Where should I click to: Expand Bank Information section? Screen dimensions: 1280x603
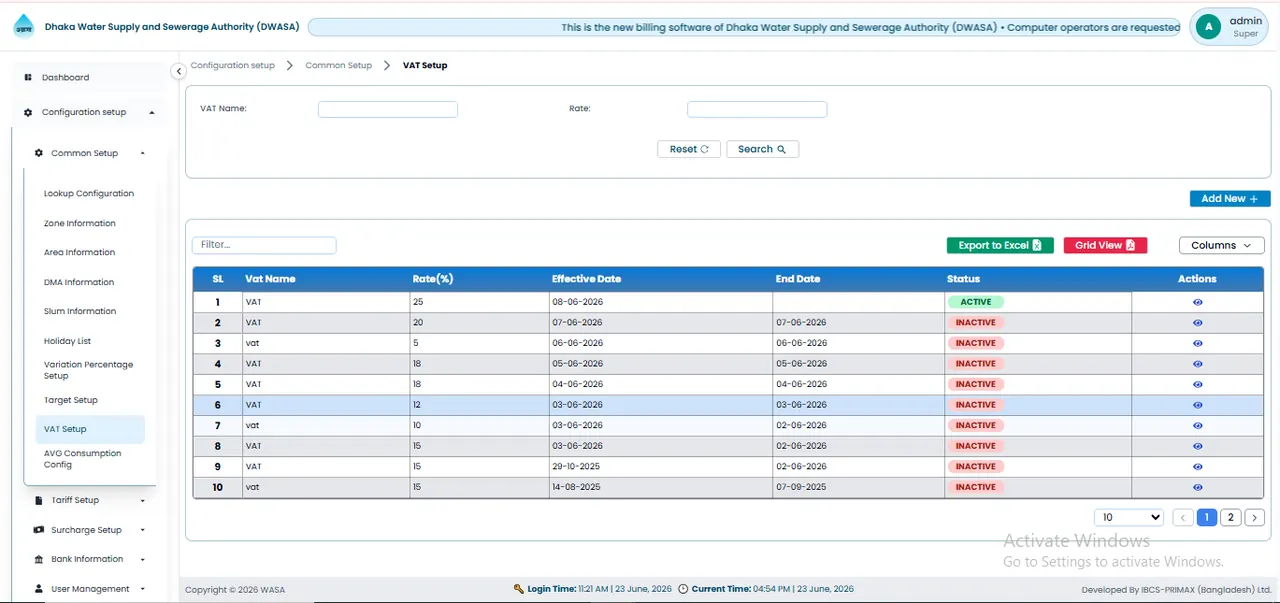90,559
